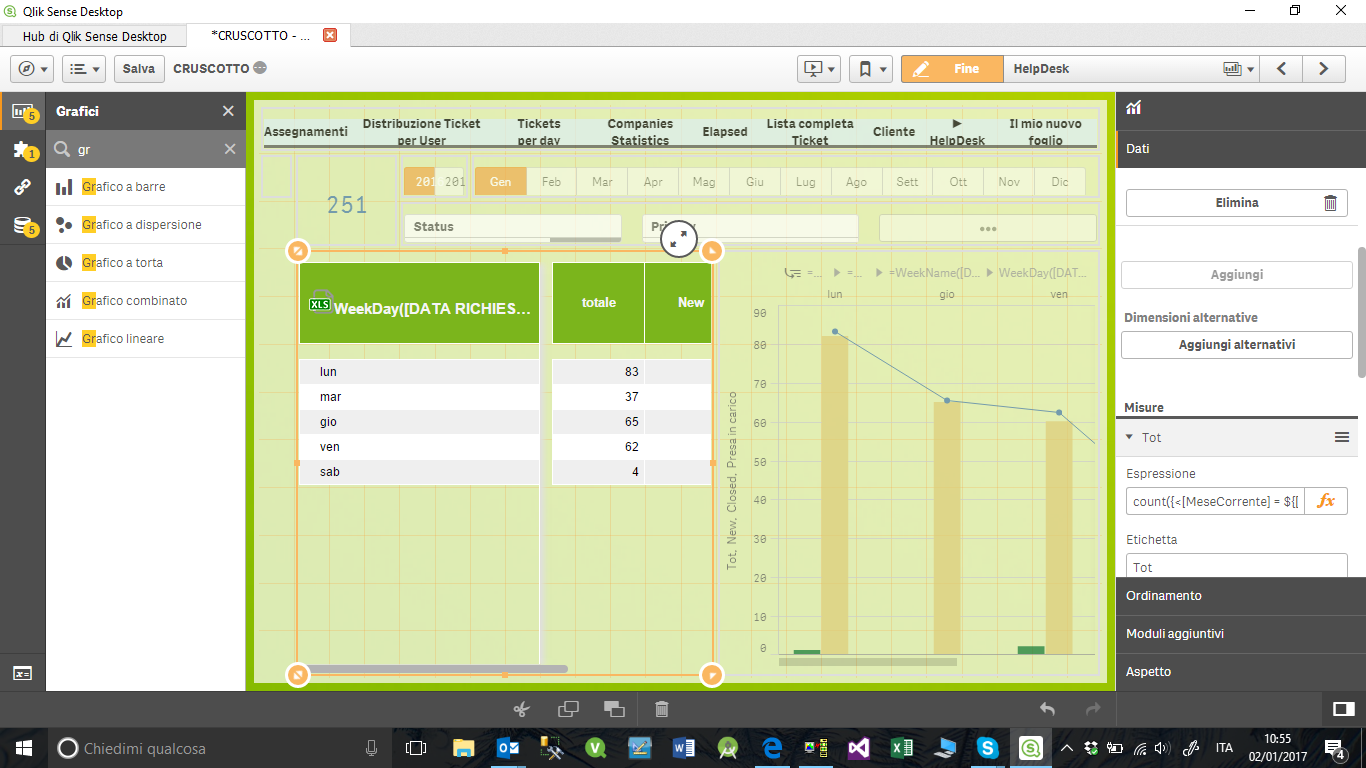Open the navigation compass menu
Image resolution: width=1366 pixels, height=768 pixels.
[31, 69]
